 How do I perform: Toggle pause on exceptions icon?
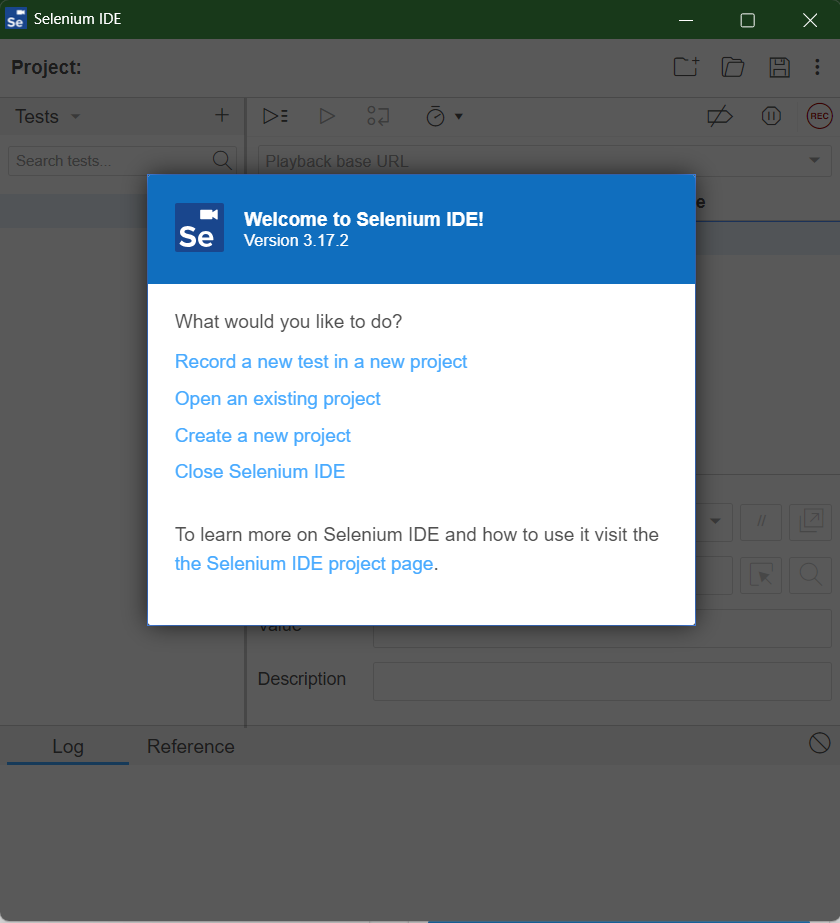click(x=771, y=116)
